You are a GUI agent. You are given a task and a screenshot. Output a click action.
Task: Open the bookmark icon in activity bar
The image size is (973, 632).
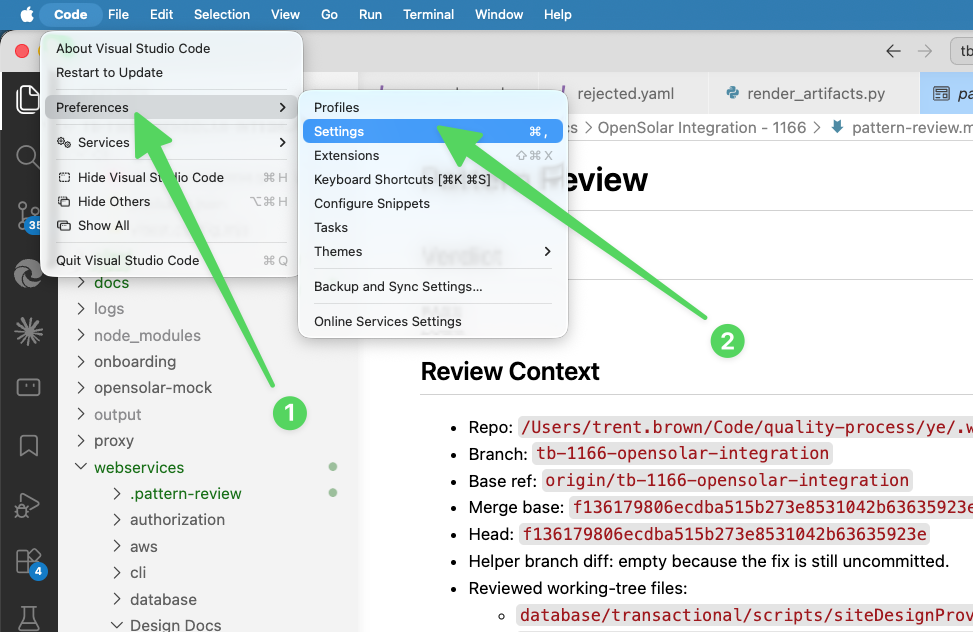pos(29,445)
